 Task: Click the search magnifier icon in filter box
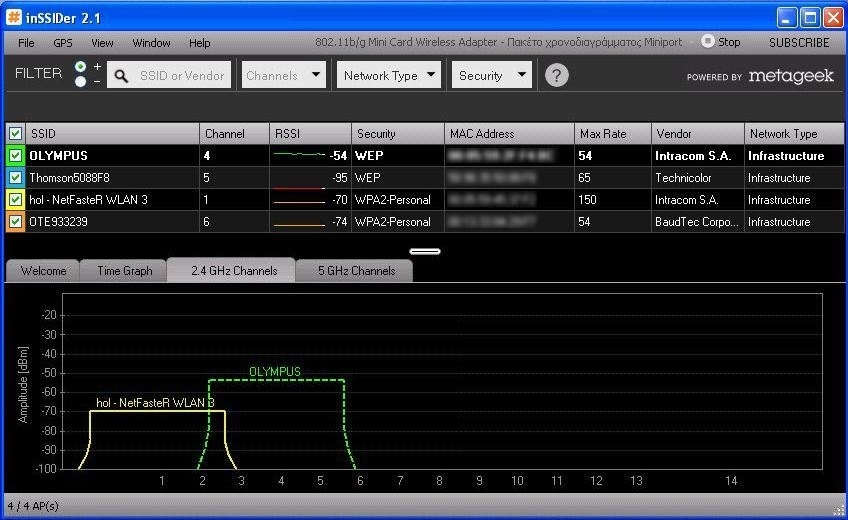click(121, 76)
